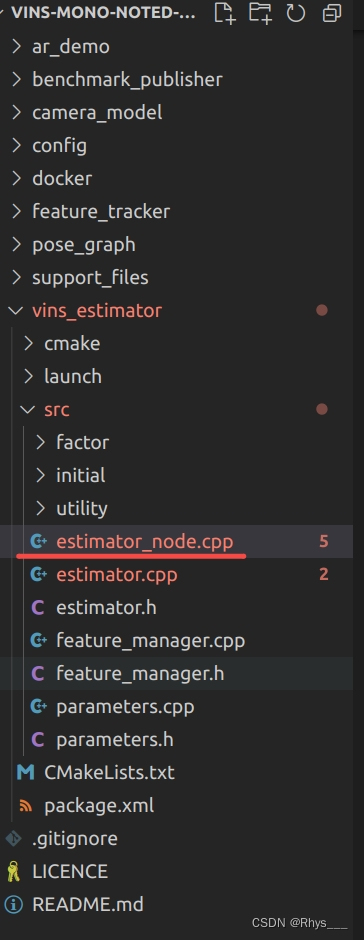Screen dimensions: 364x940
Task: Click the key icon of LICENCE
Action: (13, 871)
